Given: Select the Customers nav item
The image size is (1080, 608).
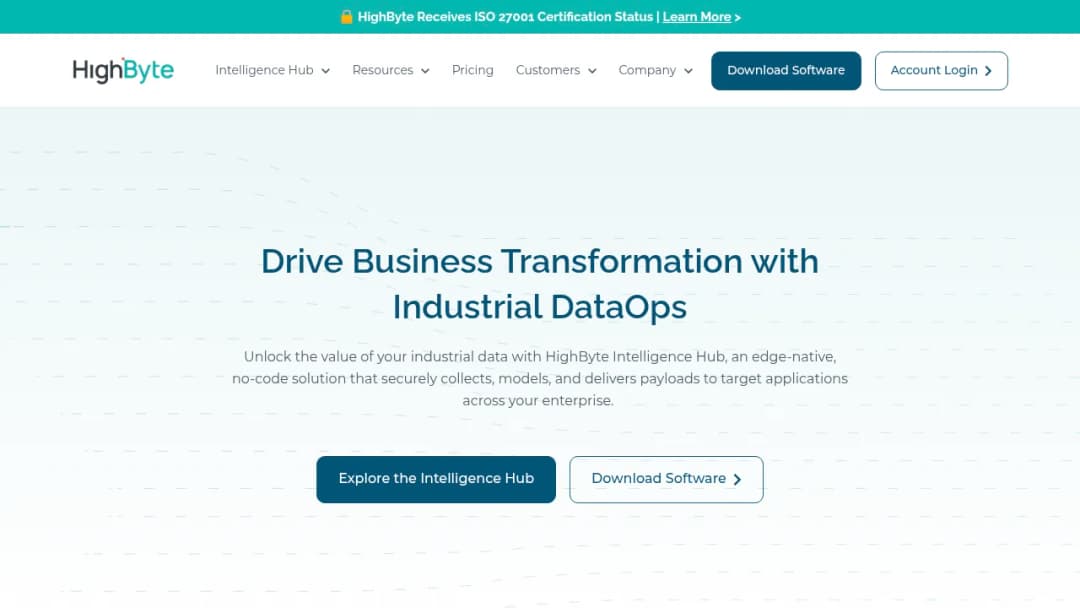Looking at the screenshot, I should pyautogui.click(x=548, y=70).
